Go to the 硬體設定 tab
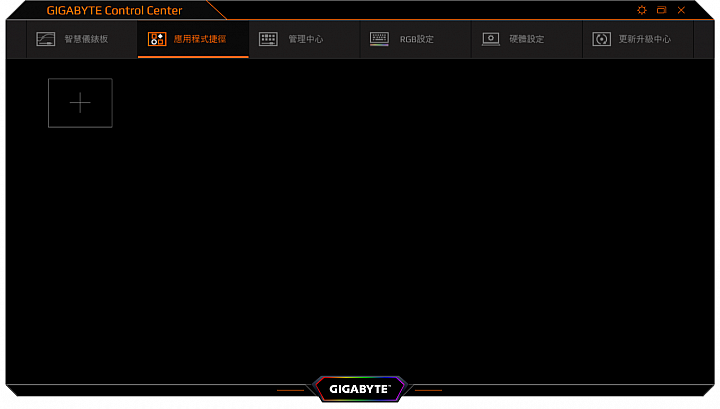Screen dimensions: 720x409 [527, 39]
